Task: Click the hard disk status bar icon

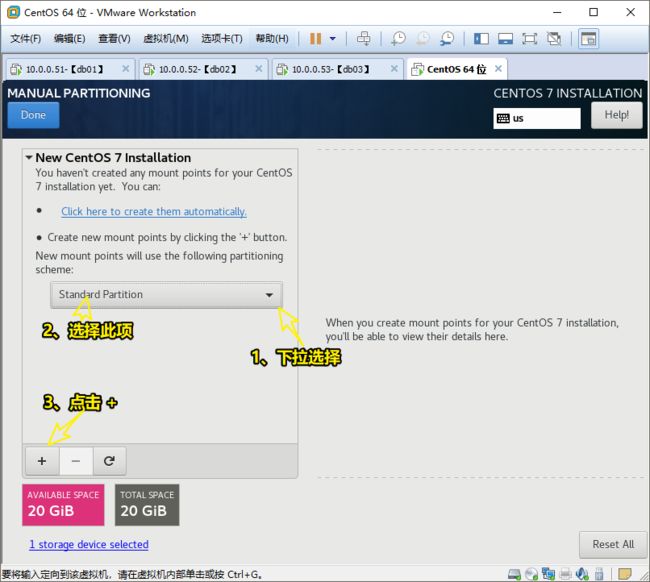Action: click(514, 574)
